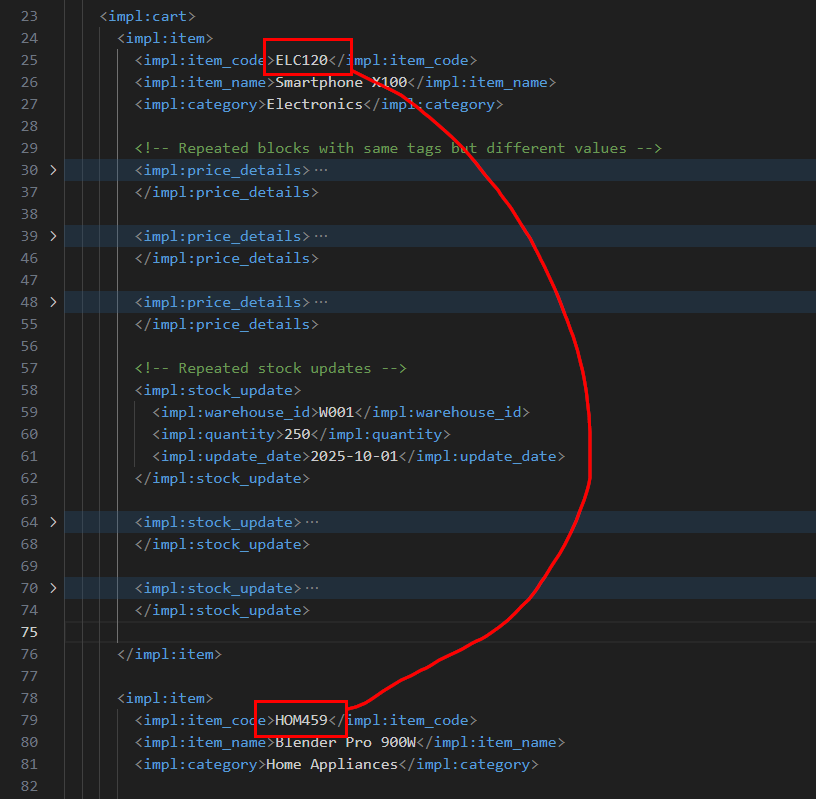This screenshot has width=816, height=799.
Task: Click the comment about repeated blocks
Action: pos(398,148)
